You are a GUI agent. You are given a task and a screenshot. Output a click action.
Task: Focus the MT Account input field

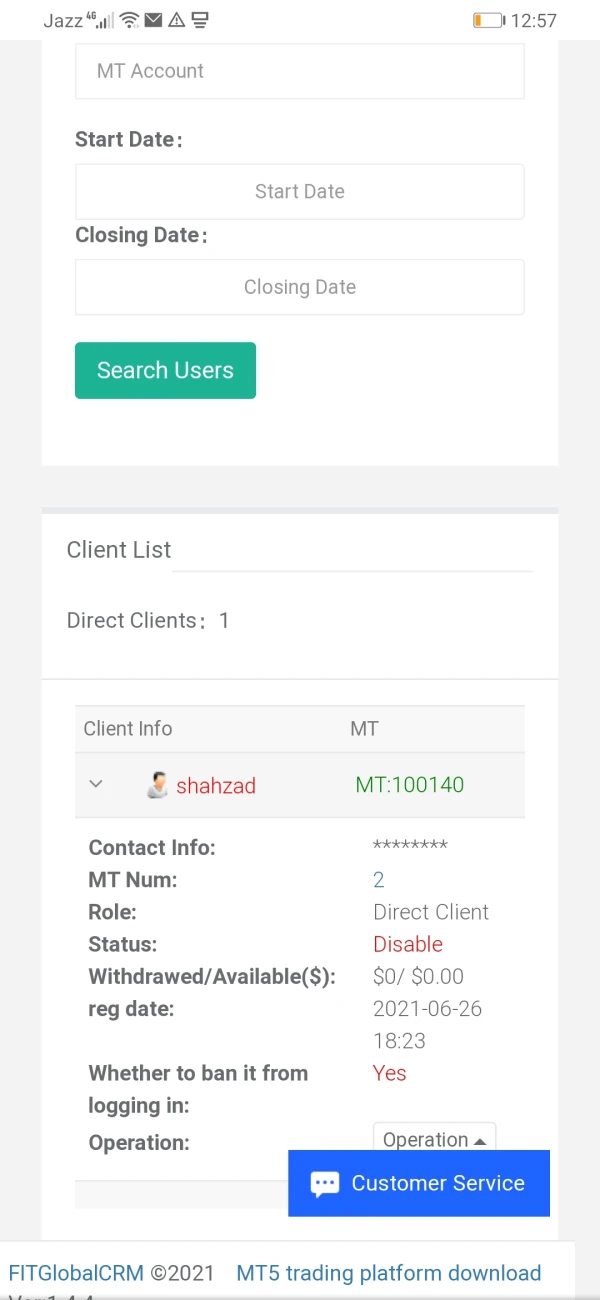(300, 71)
